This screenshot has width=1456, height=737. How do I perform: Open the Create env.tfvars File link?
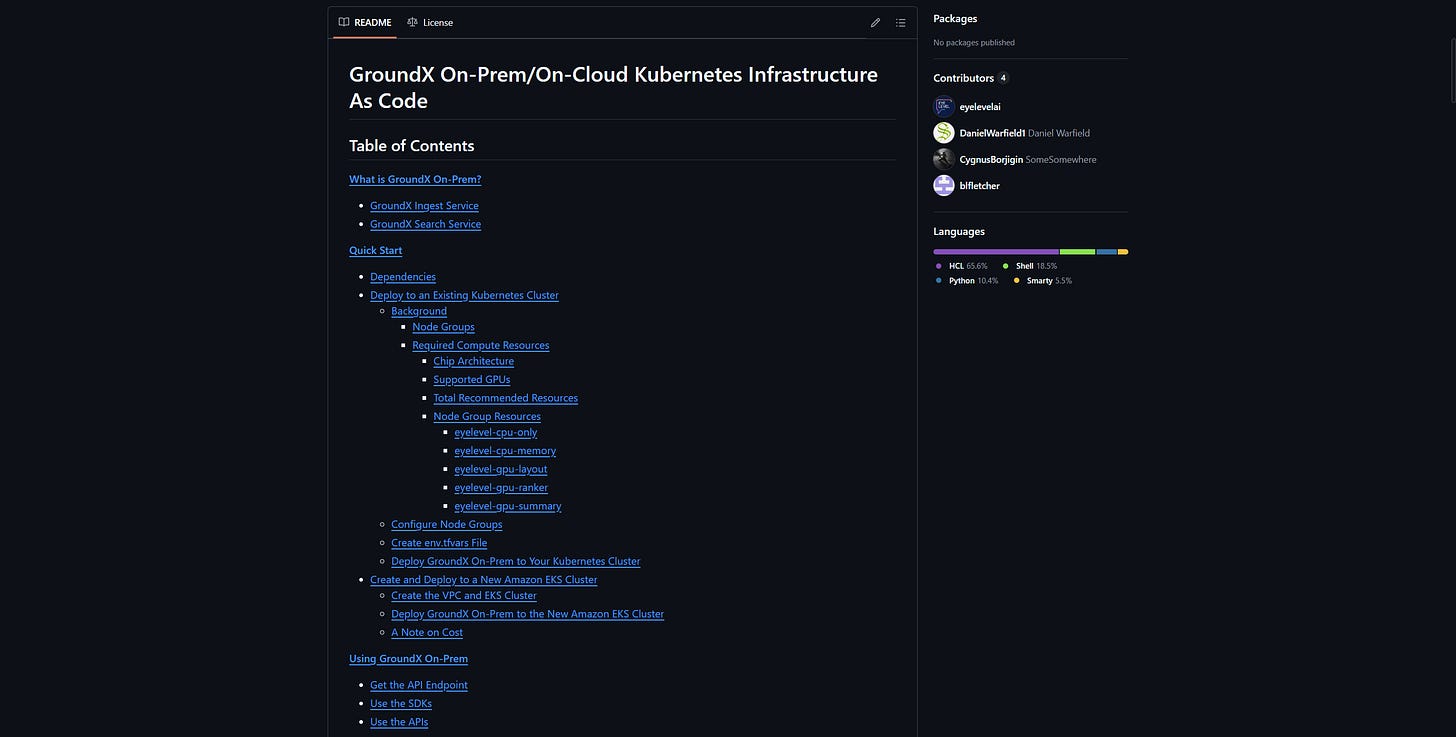click(x=439, y=543)
